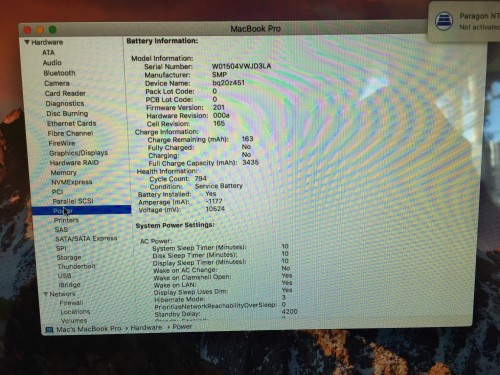The image size is (500, 375).
Task: Open the Storage section
Action: click(x=69, y=257)
